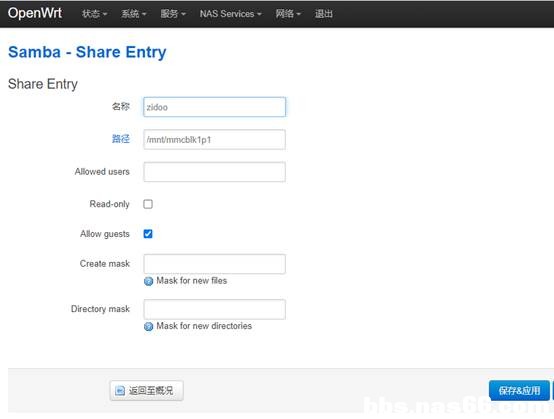Click the Samba - Share Entry heading

click(87, 52)
